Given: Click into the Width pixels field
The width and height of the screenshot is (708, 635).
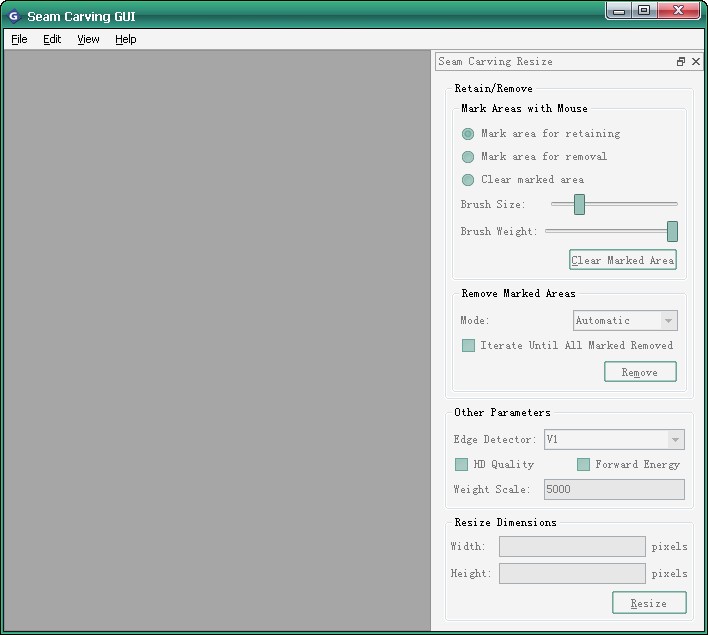Looking at the screenshot, I should (x=572, y=546).
